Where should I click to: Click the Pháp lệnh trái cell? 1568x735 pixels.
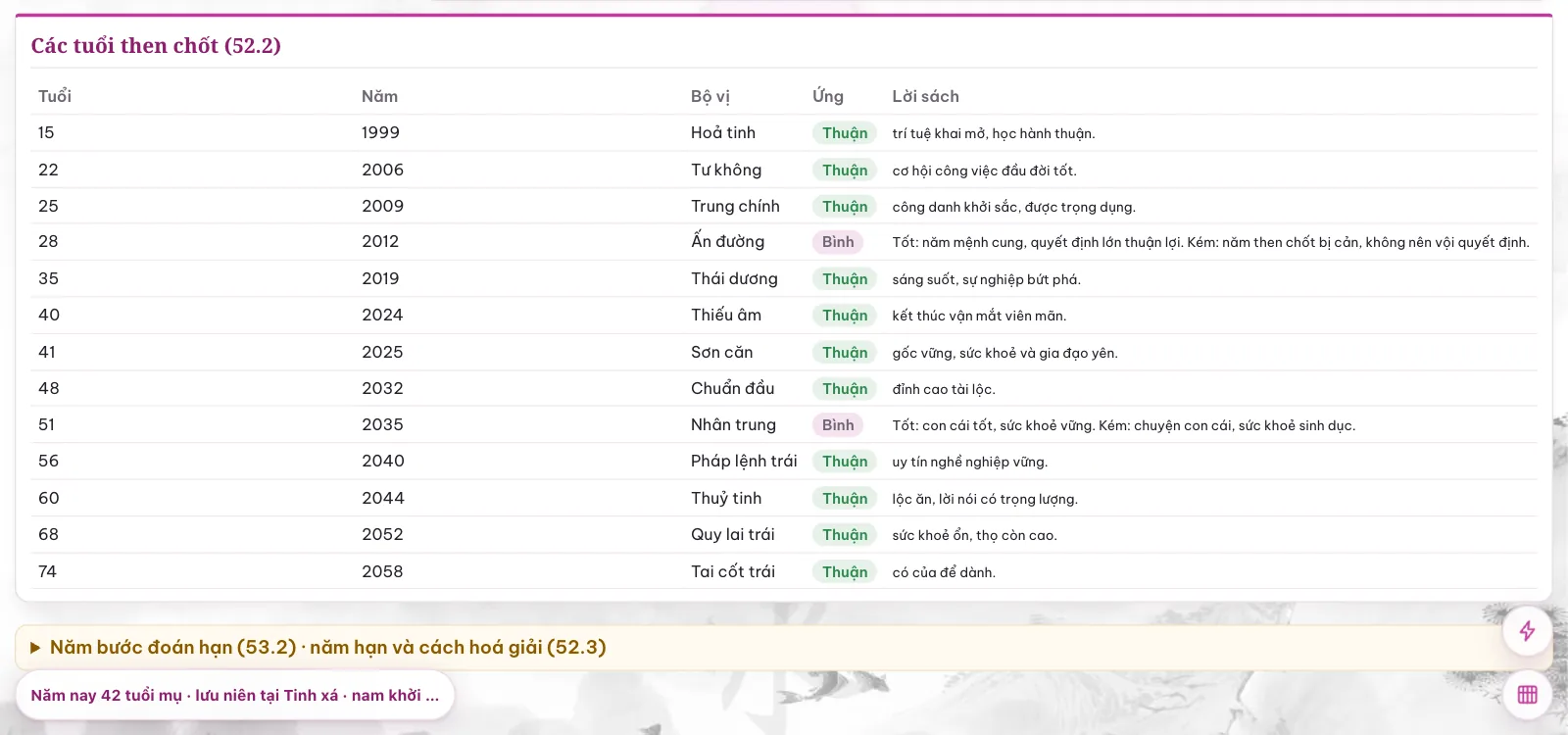744,462
